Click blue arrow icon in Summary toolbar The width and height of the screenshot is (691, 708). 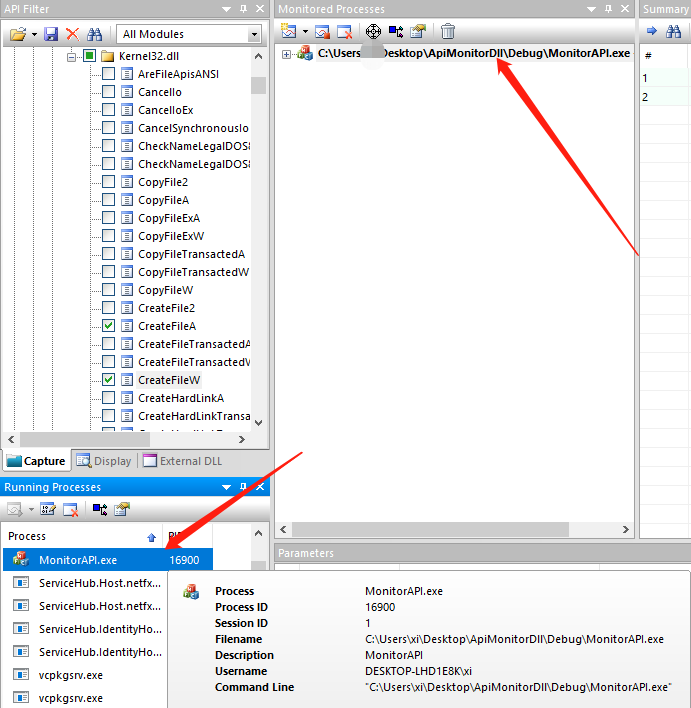click(x=651, y=31)
